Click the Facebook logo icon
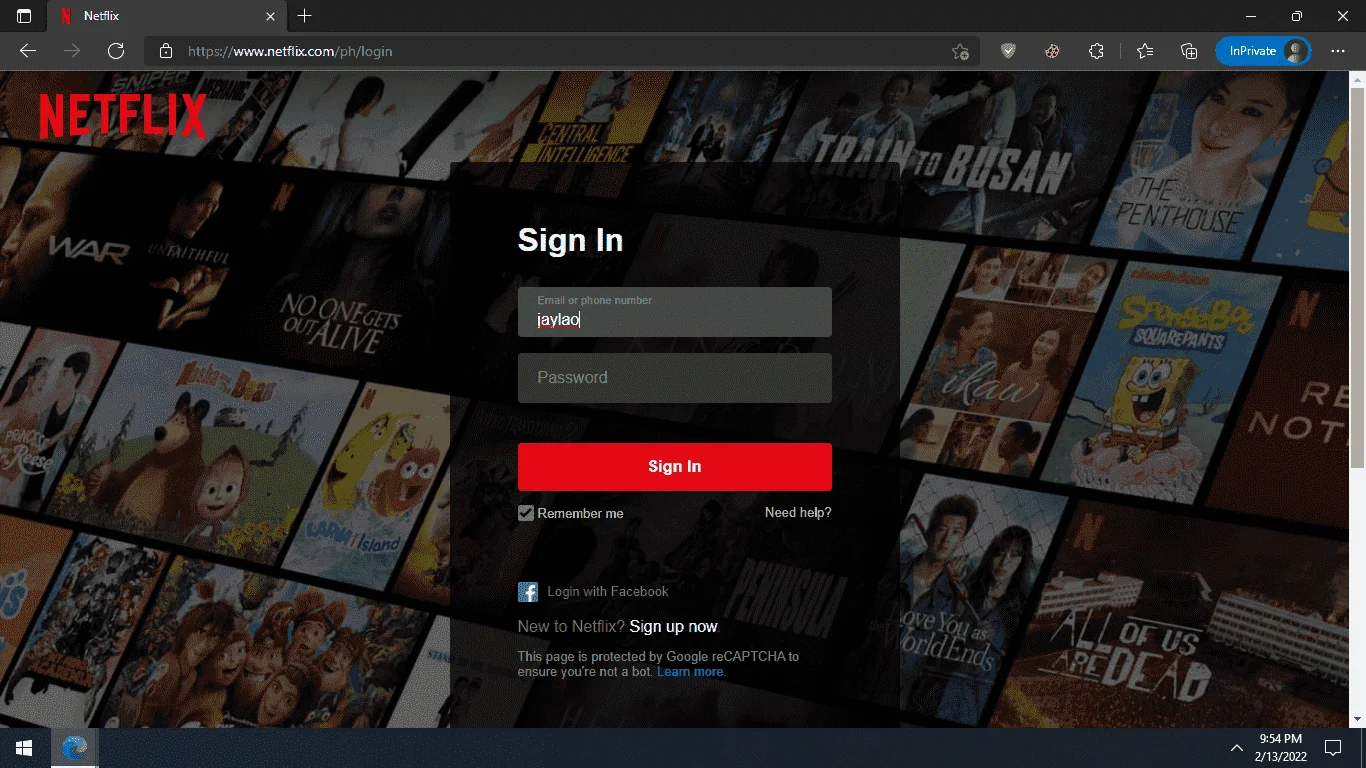The height and width of the screenshot is (768, 1366). click(x=528, y=592)
